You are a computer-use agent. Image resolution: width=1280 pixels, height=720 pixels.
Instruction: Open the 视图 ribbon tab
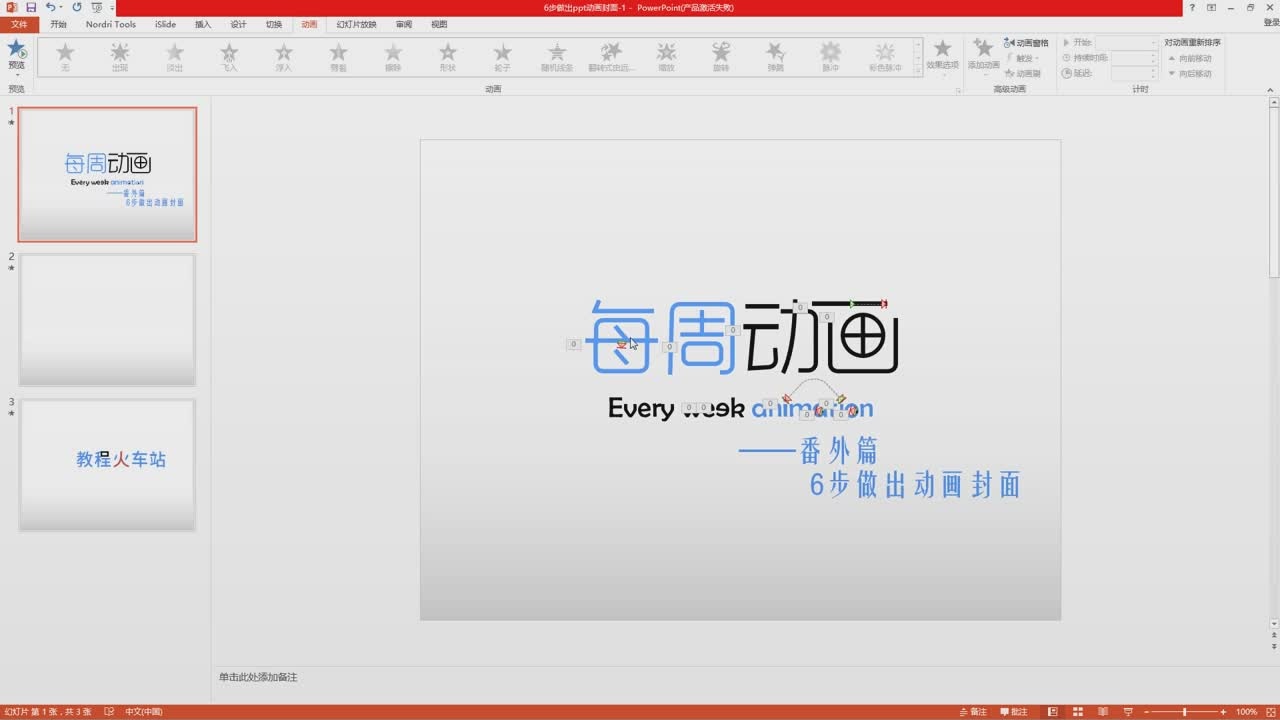(439, 24)
